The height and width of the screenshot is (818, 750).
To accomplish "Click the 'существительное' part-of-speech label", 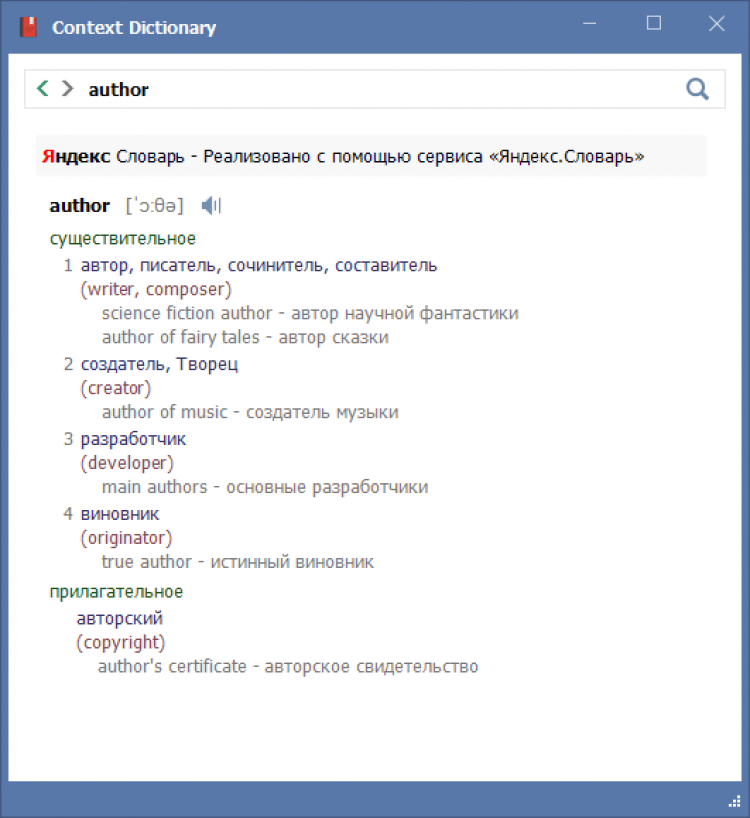I will [x=123, y=238].
